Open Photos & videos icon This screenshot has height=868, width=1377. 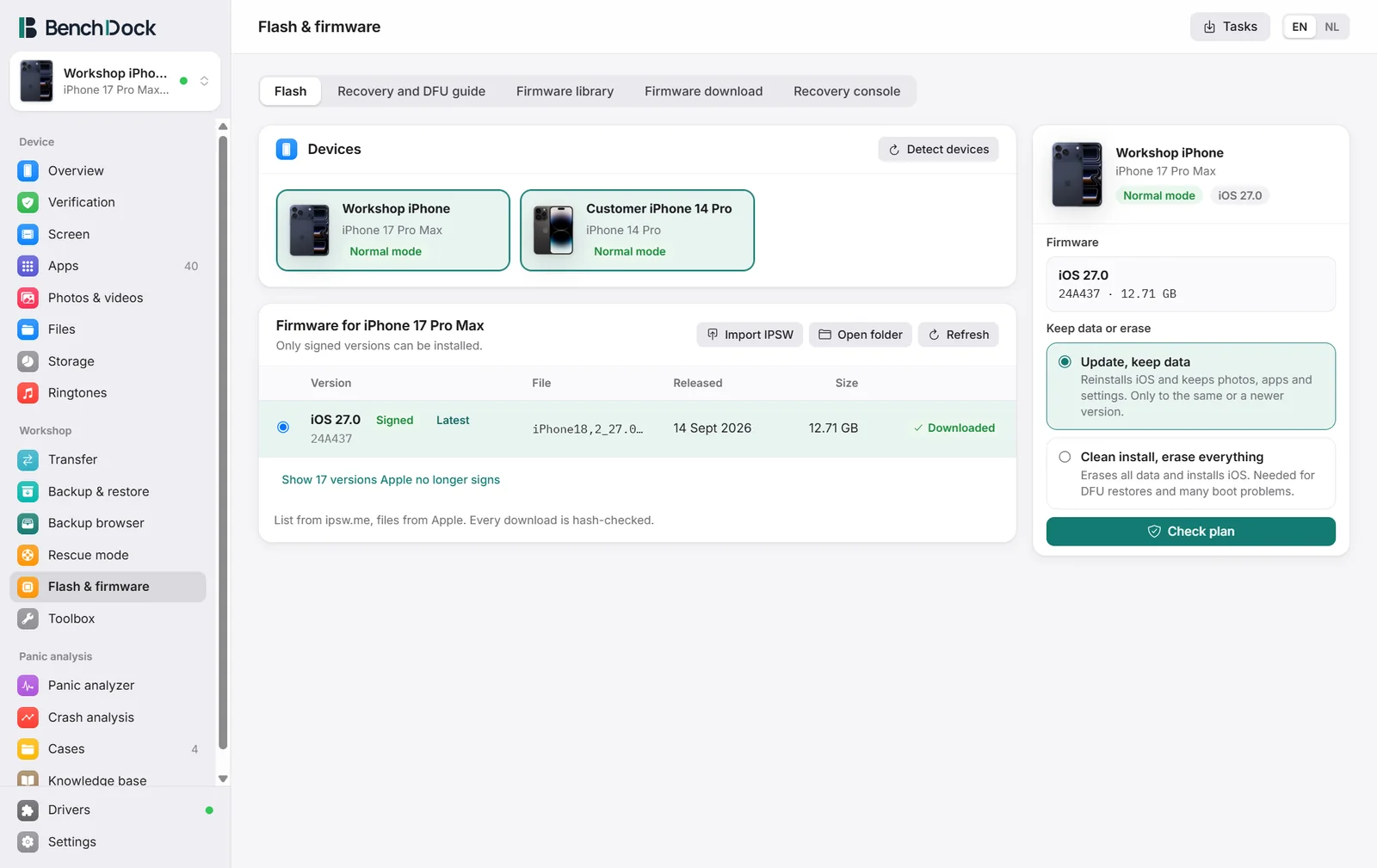[x=28, y=298]
